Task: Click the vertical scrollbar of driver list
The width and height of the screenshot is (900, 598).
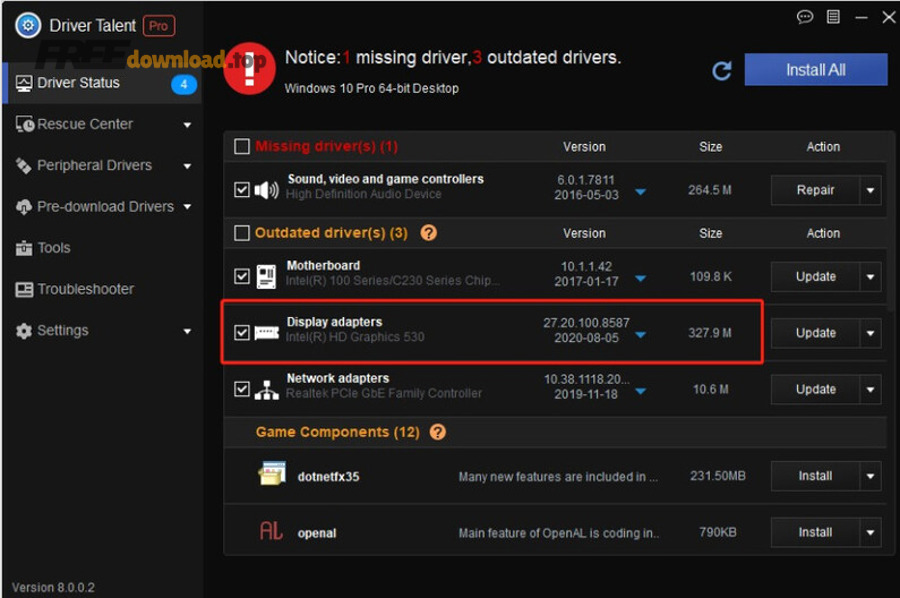Action: tap(891, 221)
